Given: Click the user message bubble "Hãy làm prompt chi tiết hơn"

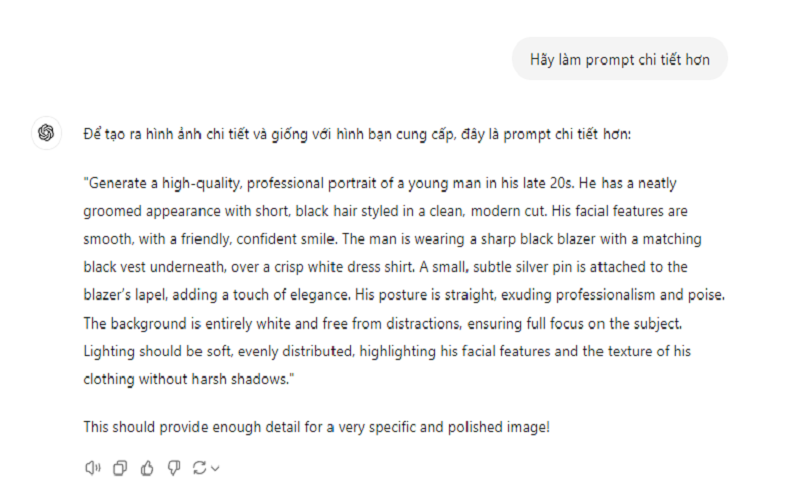Looking at the screenshot, I should 620,60.
